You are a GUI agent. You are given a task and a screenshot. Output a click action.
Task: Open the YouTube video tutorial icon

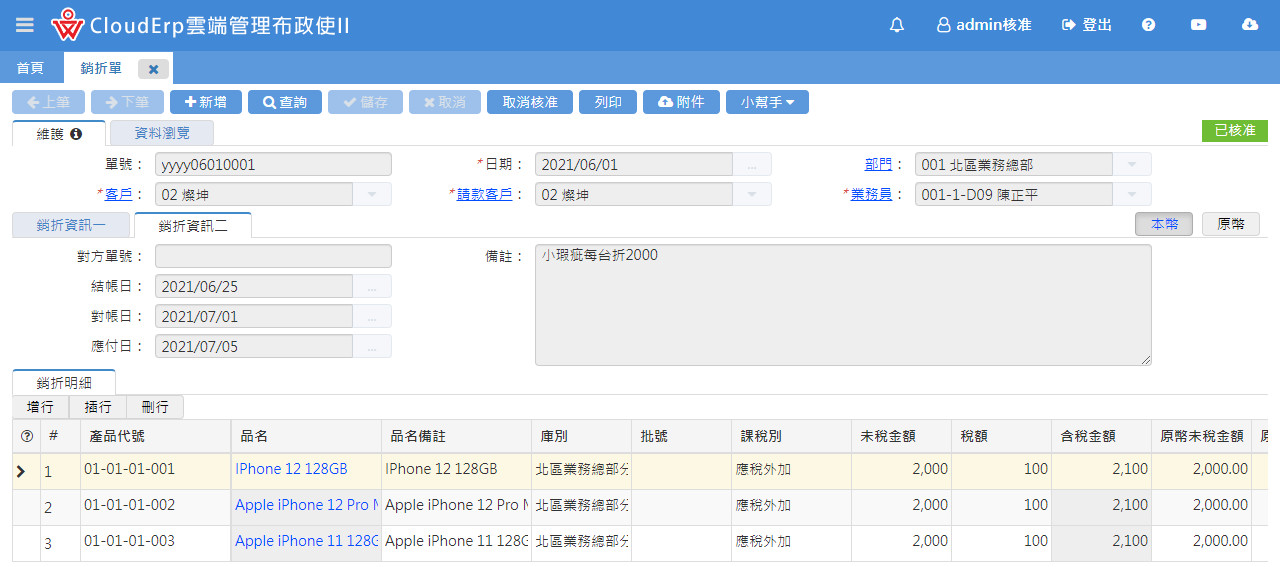pyautogui.click(x=1199, y=25)
